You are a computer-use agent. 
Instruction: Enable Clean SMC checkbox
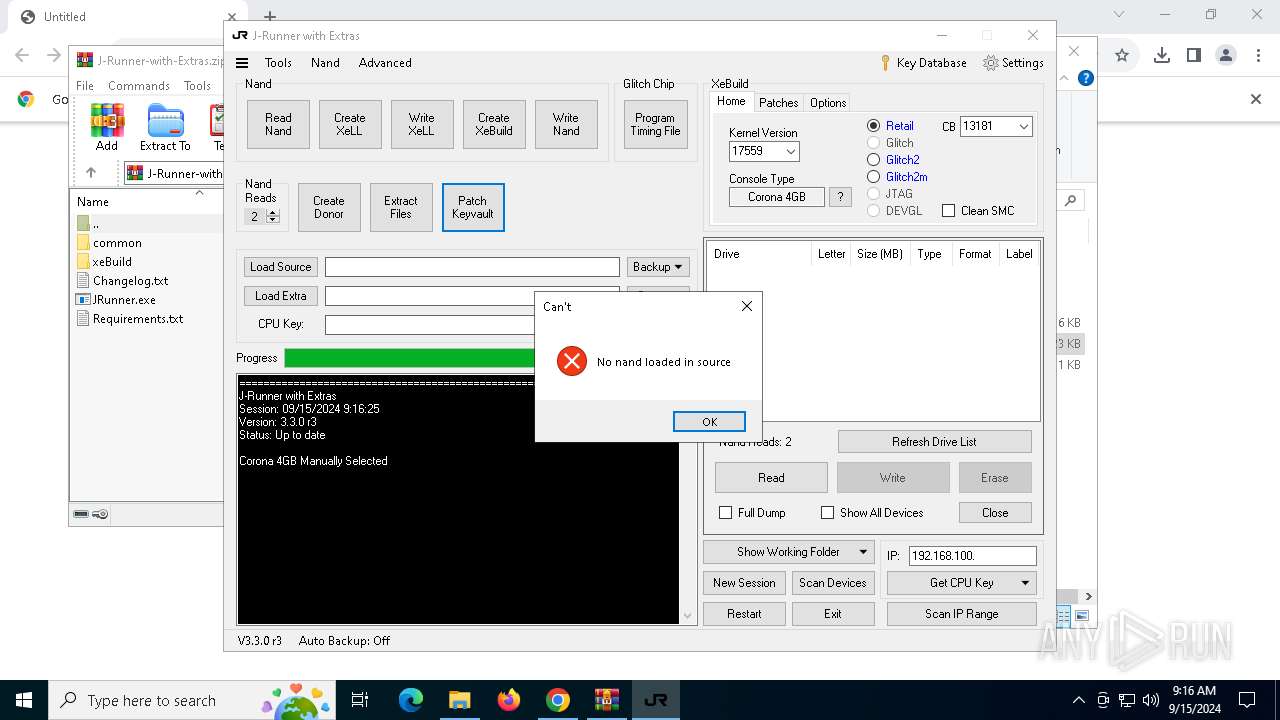tap(948, 211)
